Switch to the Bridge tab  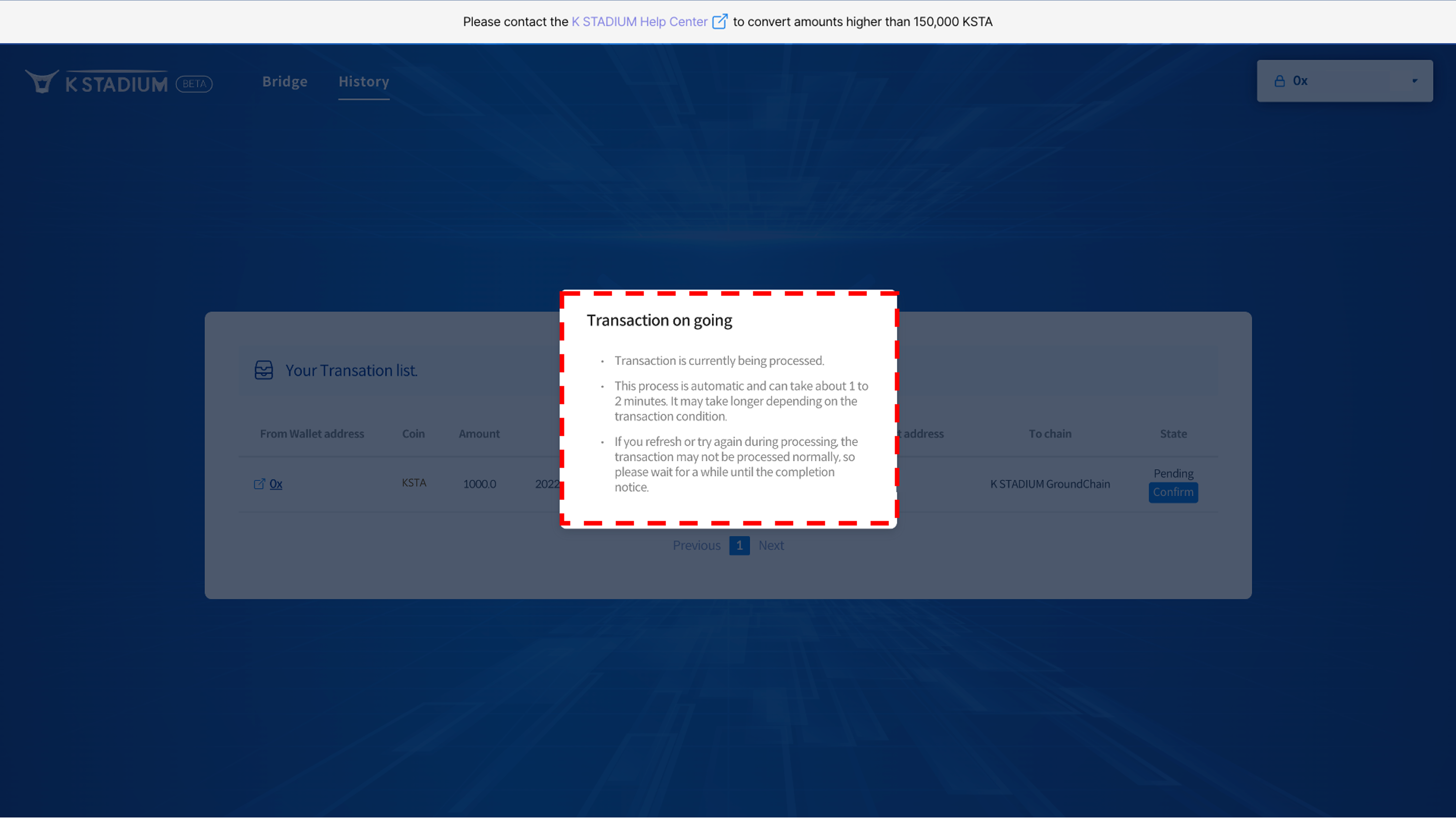[x=284, y=81]
